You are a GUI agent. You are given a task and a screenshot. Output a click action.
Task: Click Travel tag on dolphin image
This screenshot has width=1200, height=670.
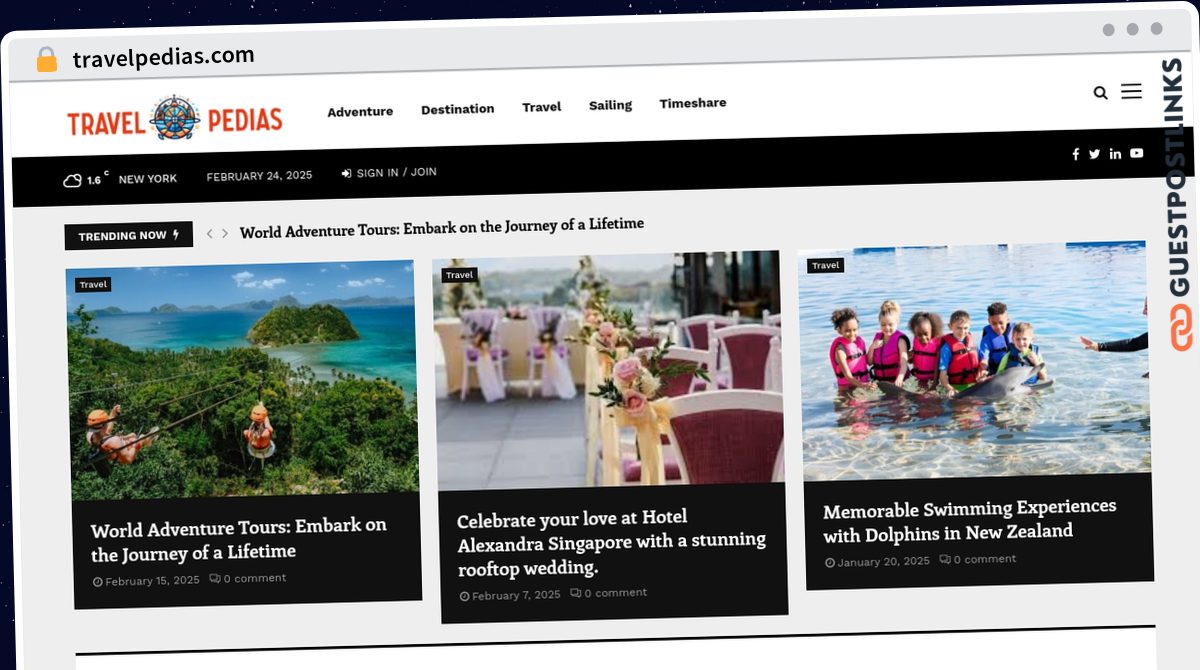click(825, 265)
